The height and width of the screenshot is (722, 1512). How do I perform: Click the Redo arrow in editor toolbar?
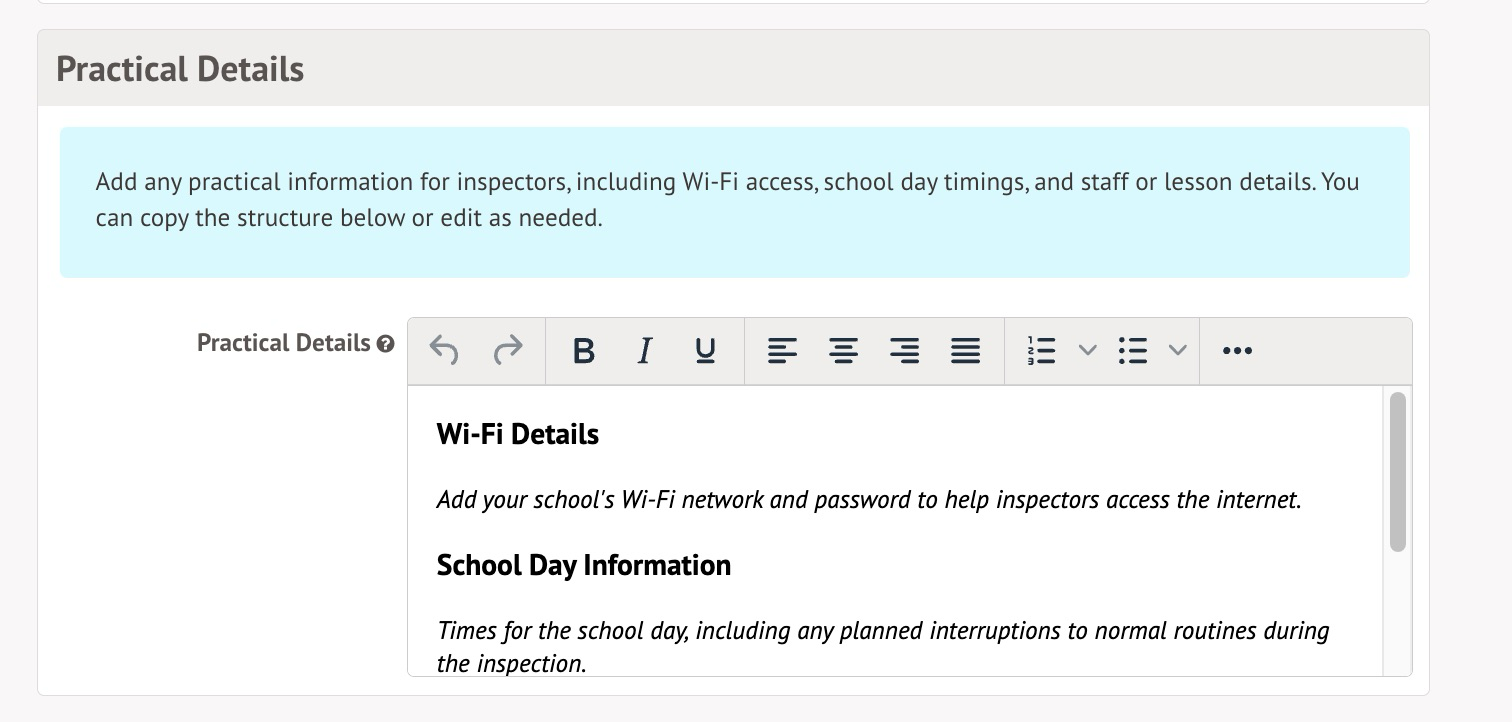click(x=508, y=351)
